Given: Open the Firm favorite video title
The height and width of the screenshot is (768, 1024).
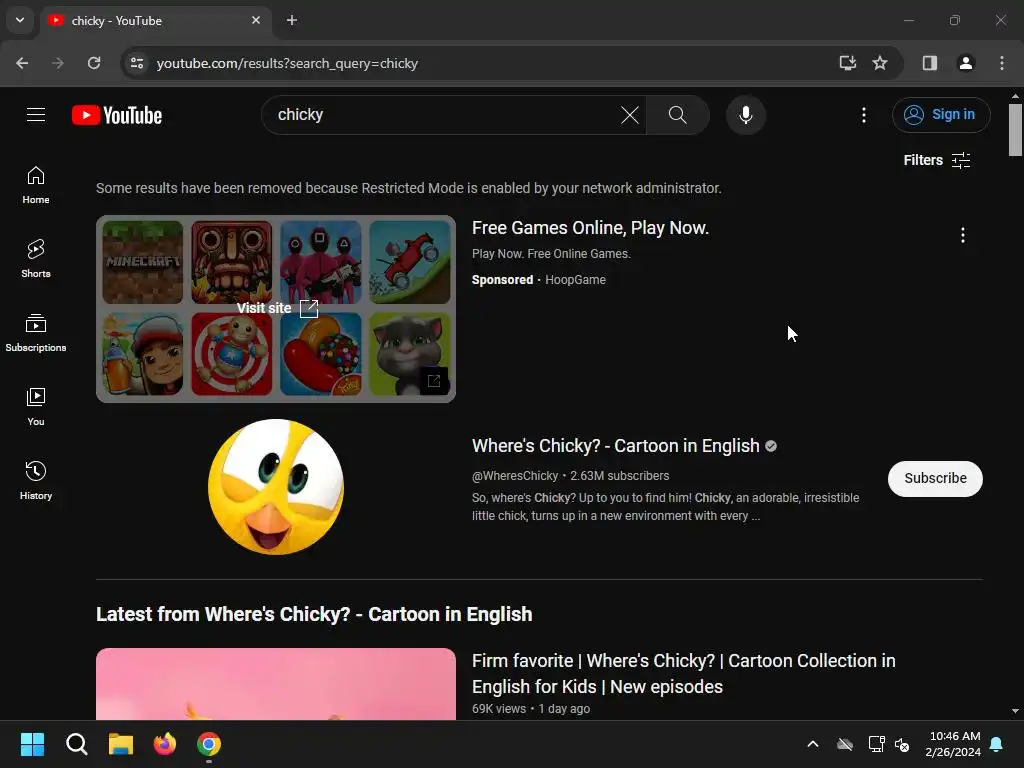Looking at the screenshot, I should pyautogui.click(x=684, y=673).
